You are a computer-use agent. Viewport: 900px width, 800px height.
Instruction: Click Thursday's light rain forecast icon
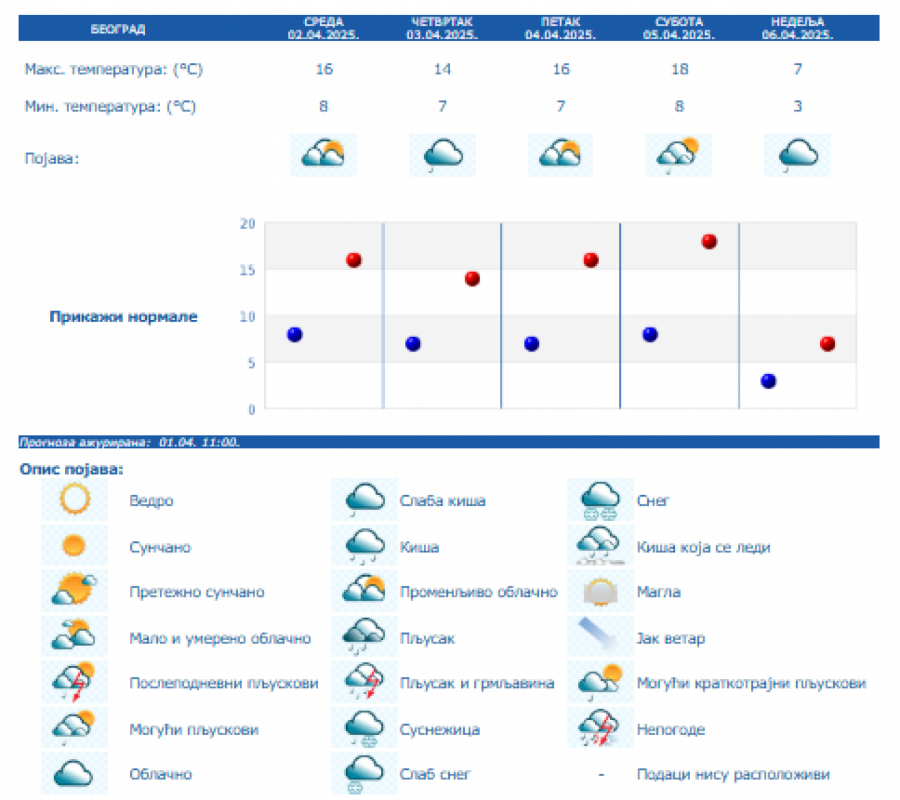tap(442, 155)
